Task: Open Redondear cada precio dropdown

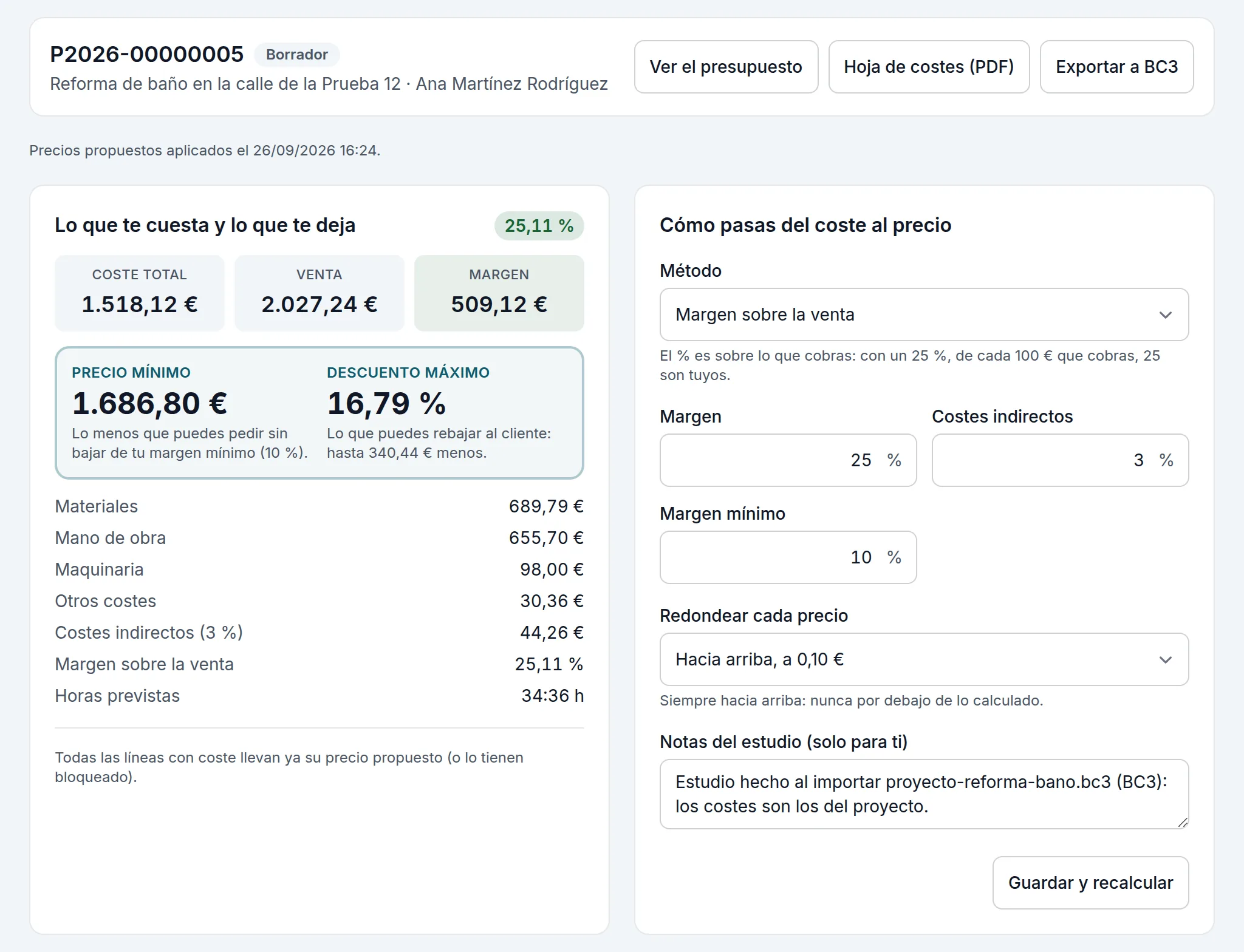Action: [924, 659]
